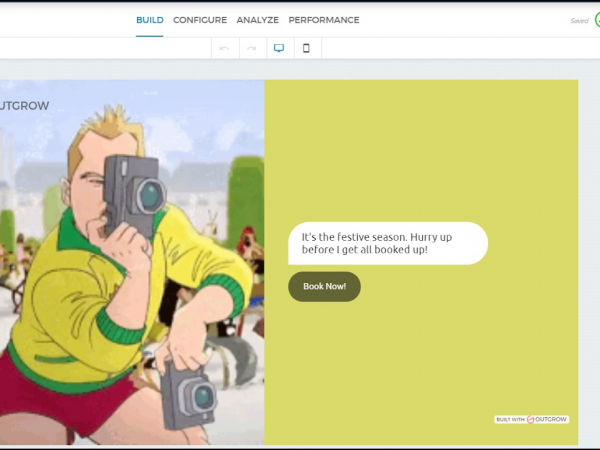Switch to the ANALYZE tab
Image resolution: width=600 pixels, height=450 pixels.
257,20
